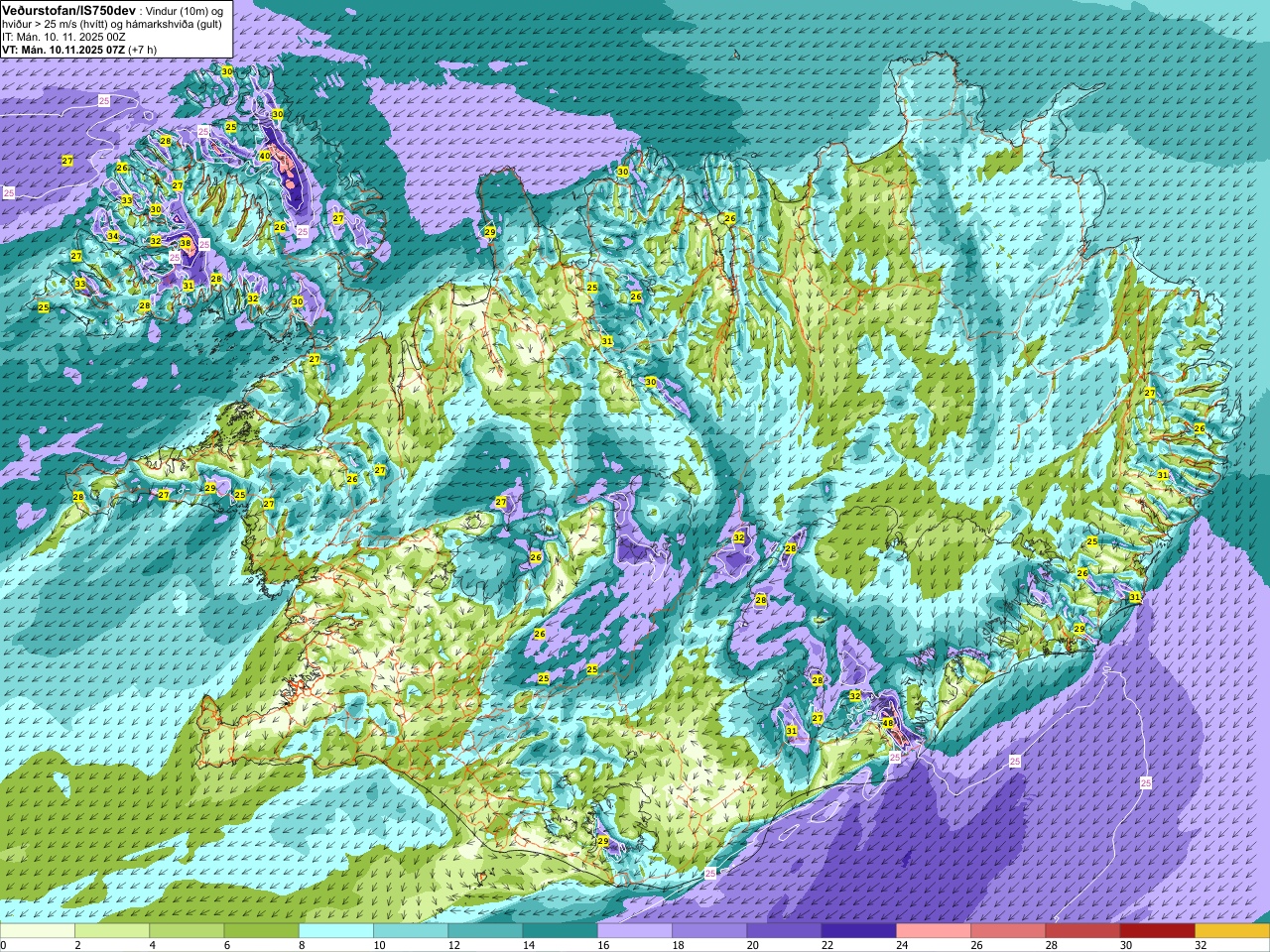Click the yellow-orange above-32 m/s legend swatch

tap(1232, 931)
